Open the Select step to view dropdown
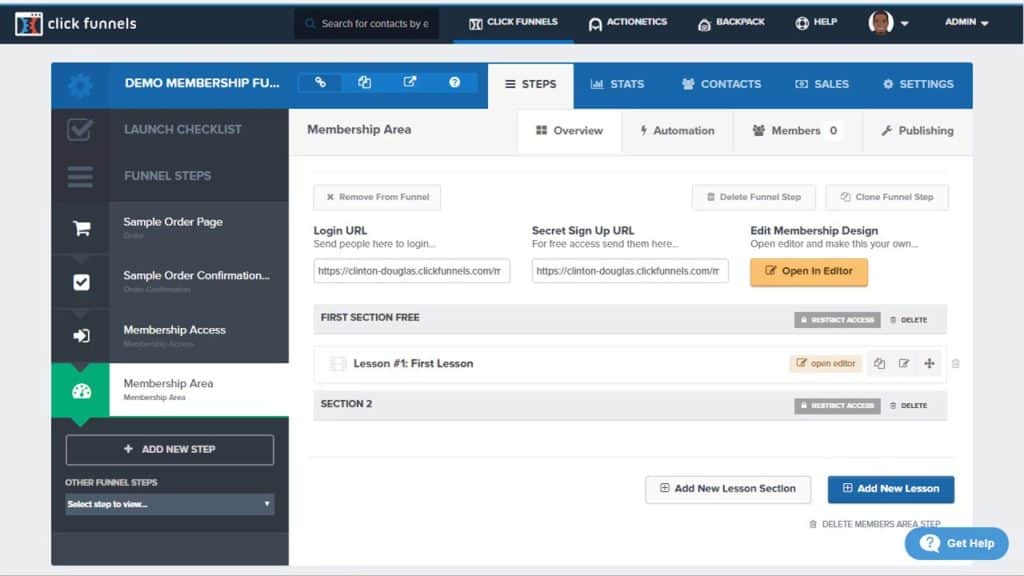1024x576 pixels. pos(169,504)
